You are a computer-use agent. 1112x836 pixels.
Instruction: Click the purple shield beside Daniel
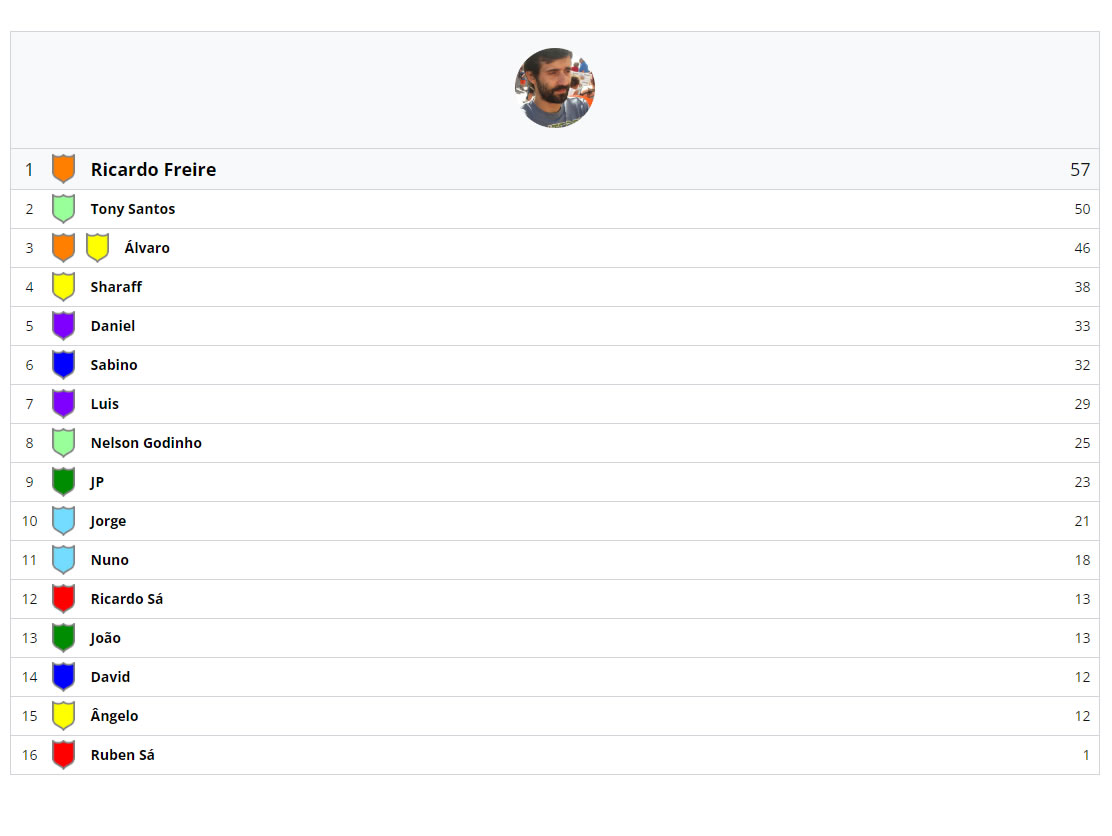63,326
